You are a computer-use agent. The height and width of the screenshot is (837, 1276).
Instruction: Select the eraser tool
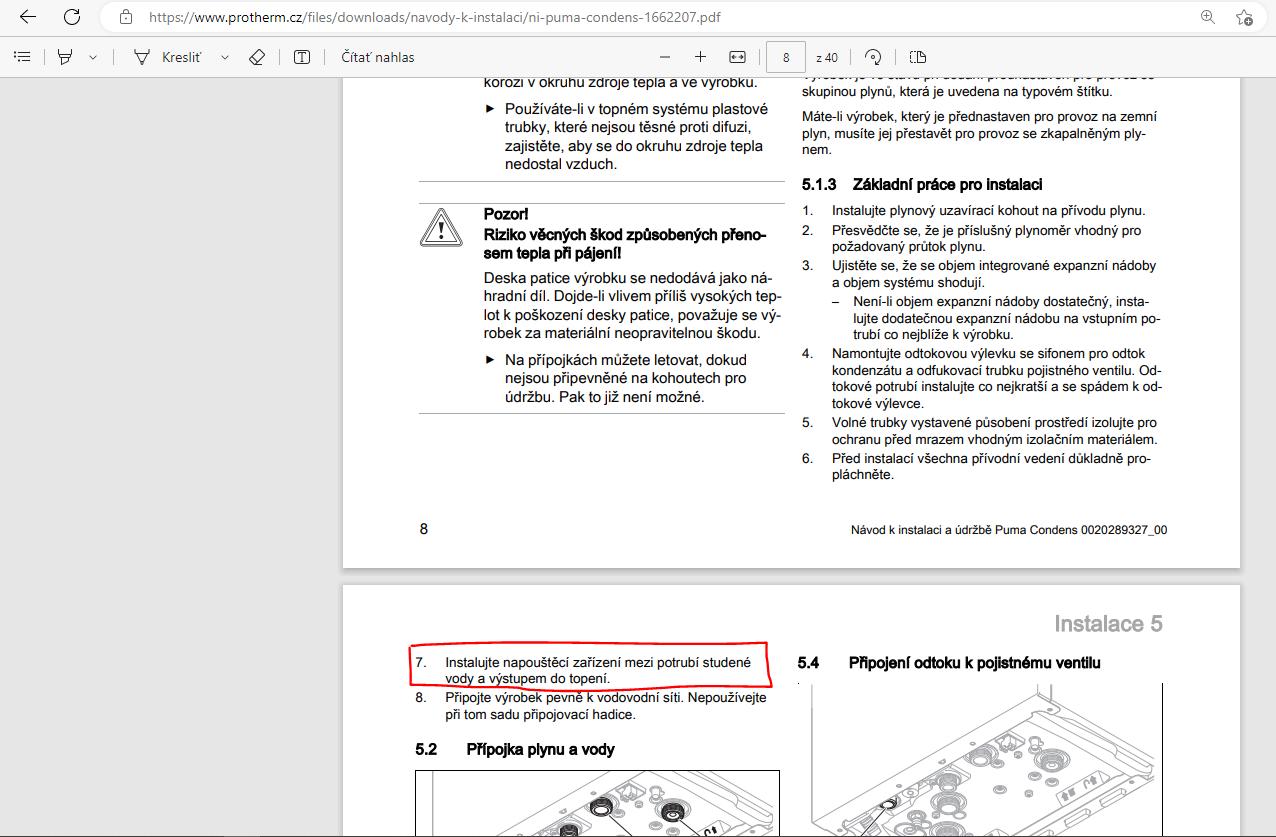click(257, 57)
